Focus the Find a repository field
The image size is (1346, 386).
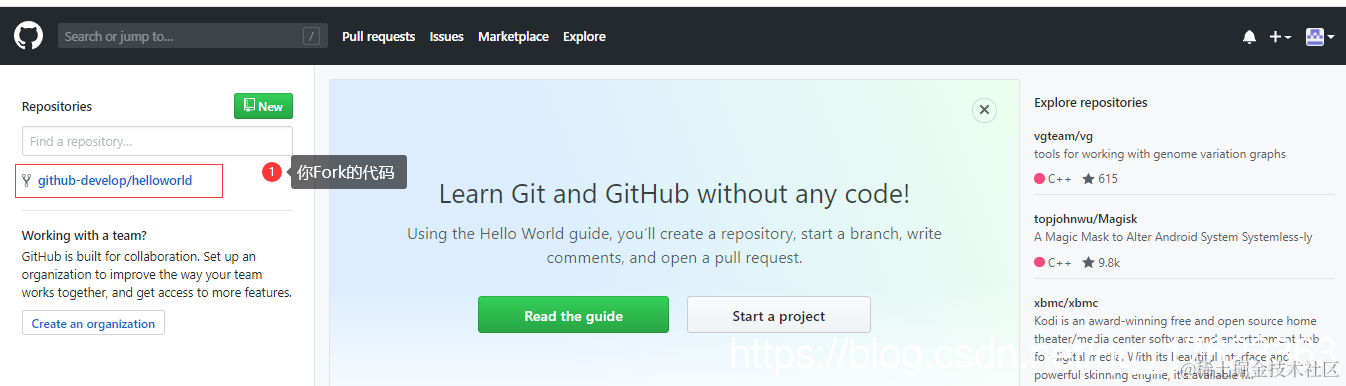(157, 141)
